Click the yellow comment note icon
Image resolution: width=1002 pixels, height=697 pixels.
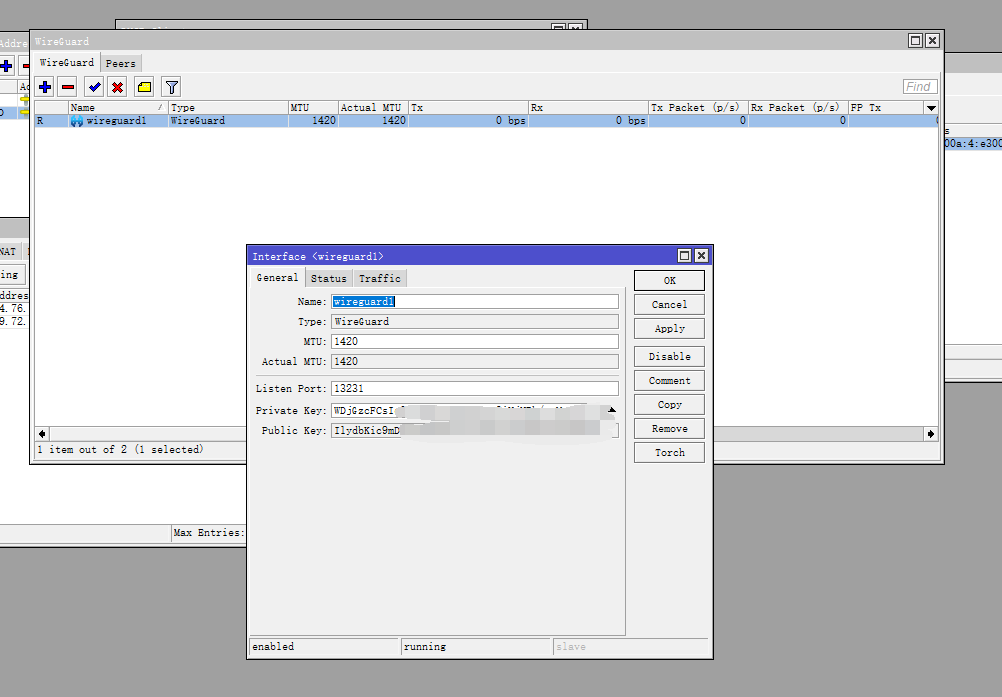pyautogui.click(x=144, y=87)
